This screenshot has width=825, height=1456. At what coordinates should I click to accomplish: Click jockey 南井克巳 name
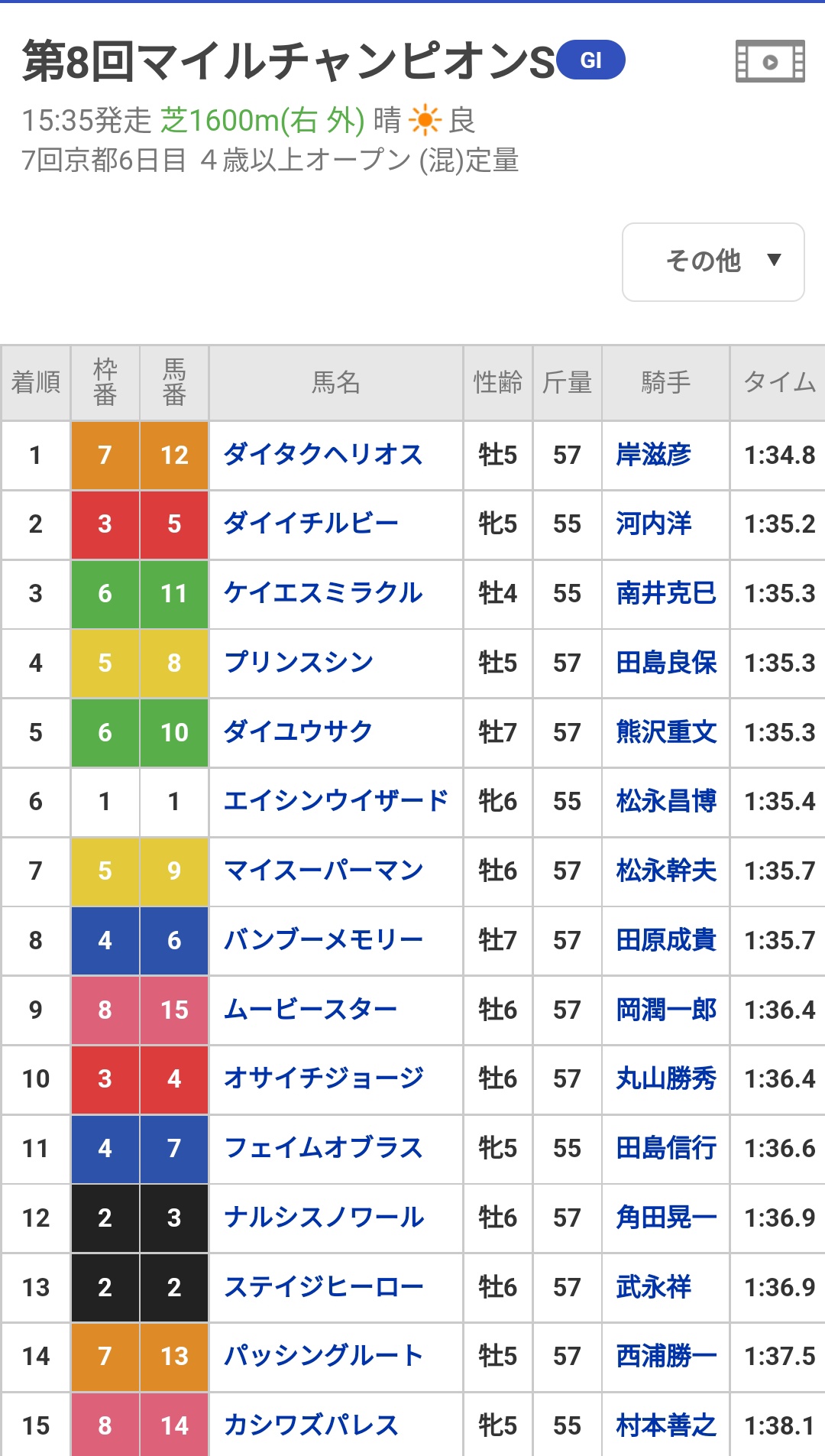coord(666,594)
